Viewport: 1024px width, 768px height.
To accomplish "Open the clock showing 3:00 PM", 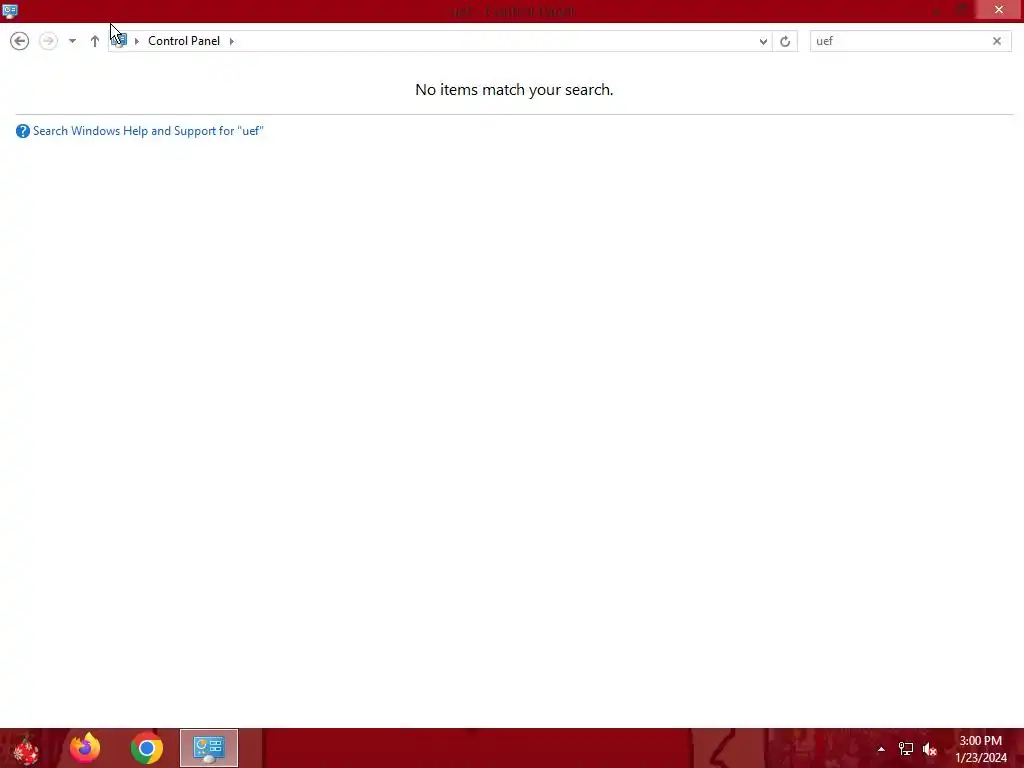I will (x=980, y=749).
